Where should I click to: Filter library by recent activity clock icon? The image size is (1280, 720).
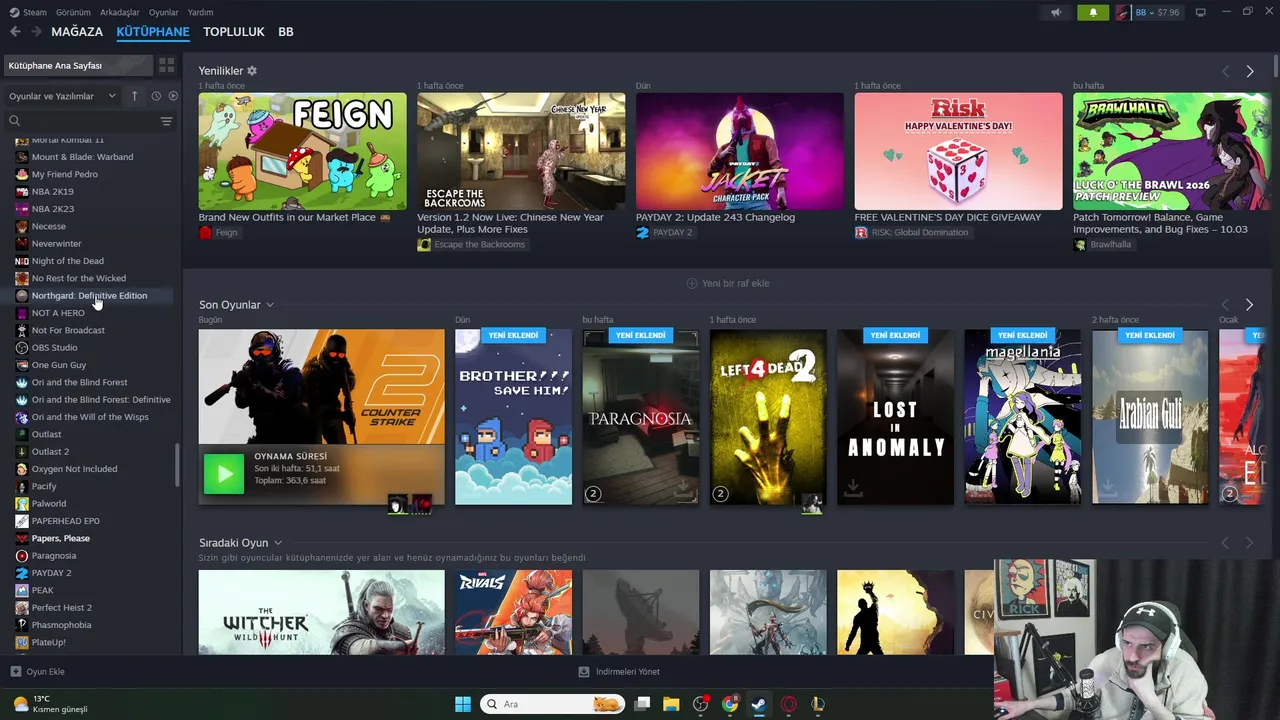coord(156,96)
